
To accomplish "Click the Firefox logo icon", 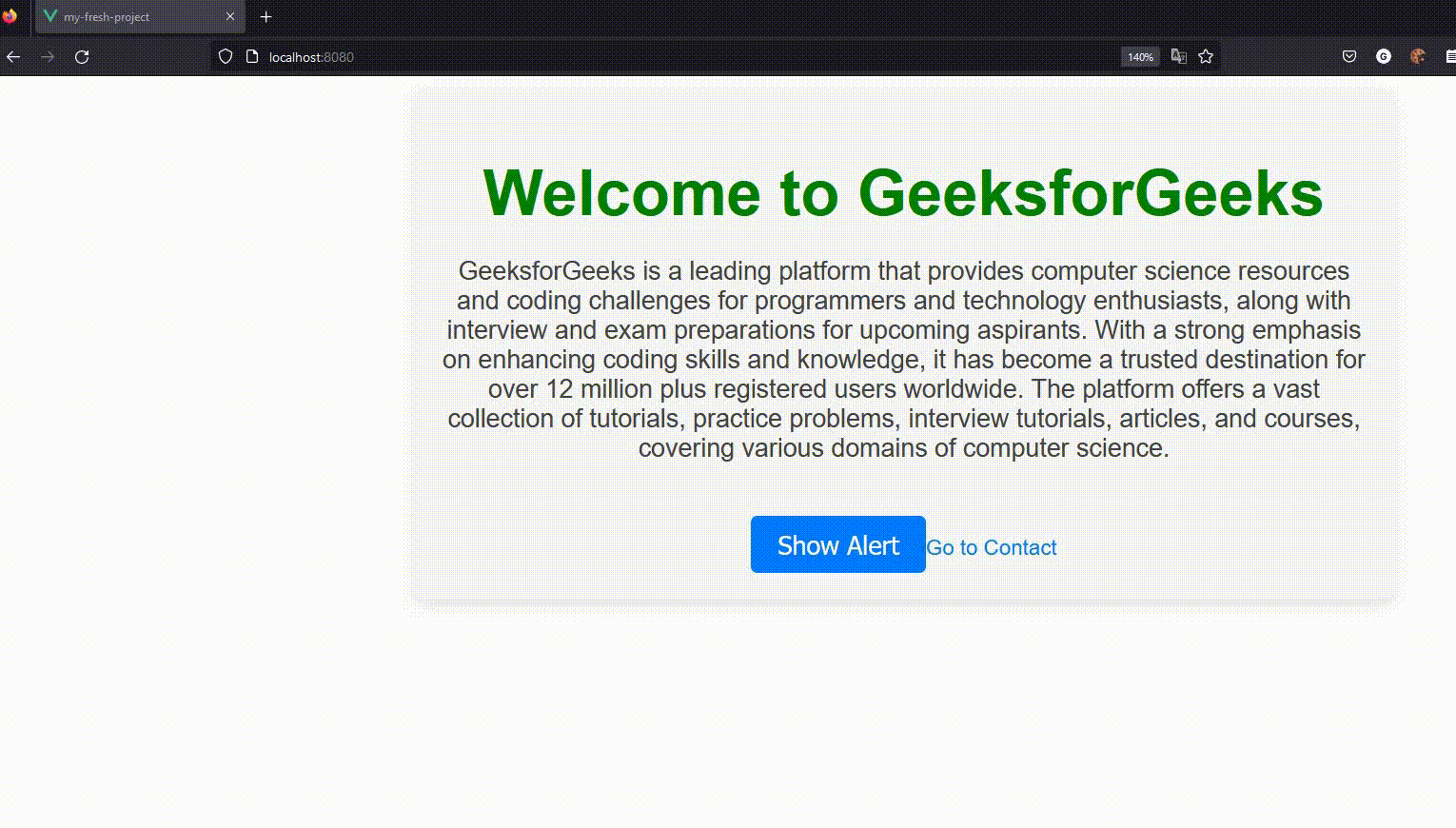I will click(x=10, y=16).
